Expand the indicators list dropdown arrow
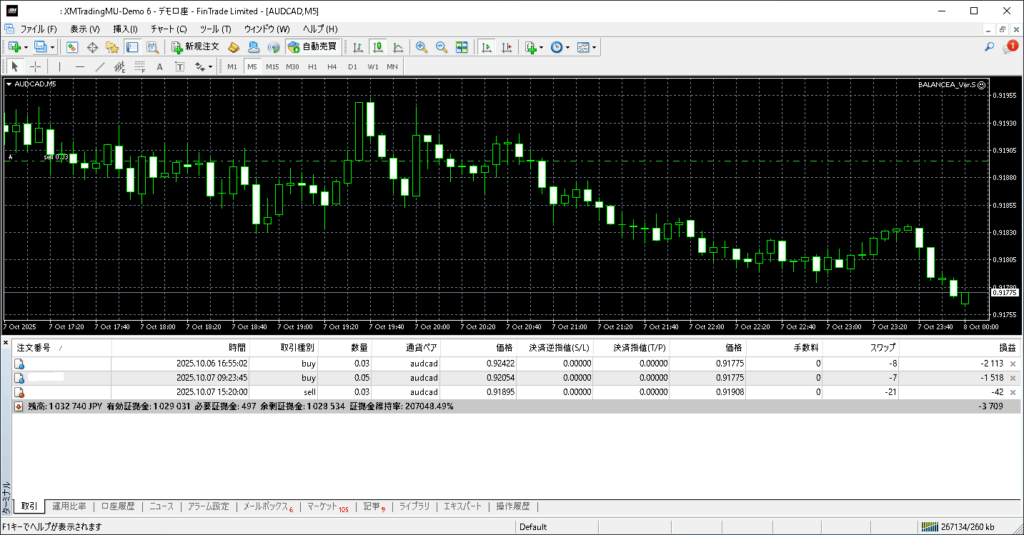Screen dimensions: 1024x535 (541, 47)
